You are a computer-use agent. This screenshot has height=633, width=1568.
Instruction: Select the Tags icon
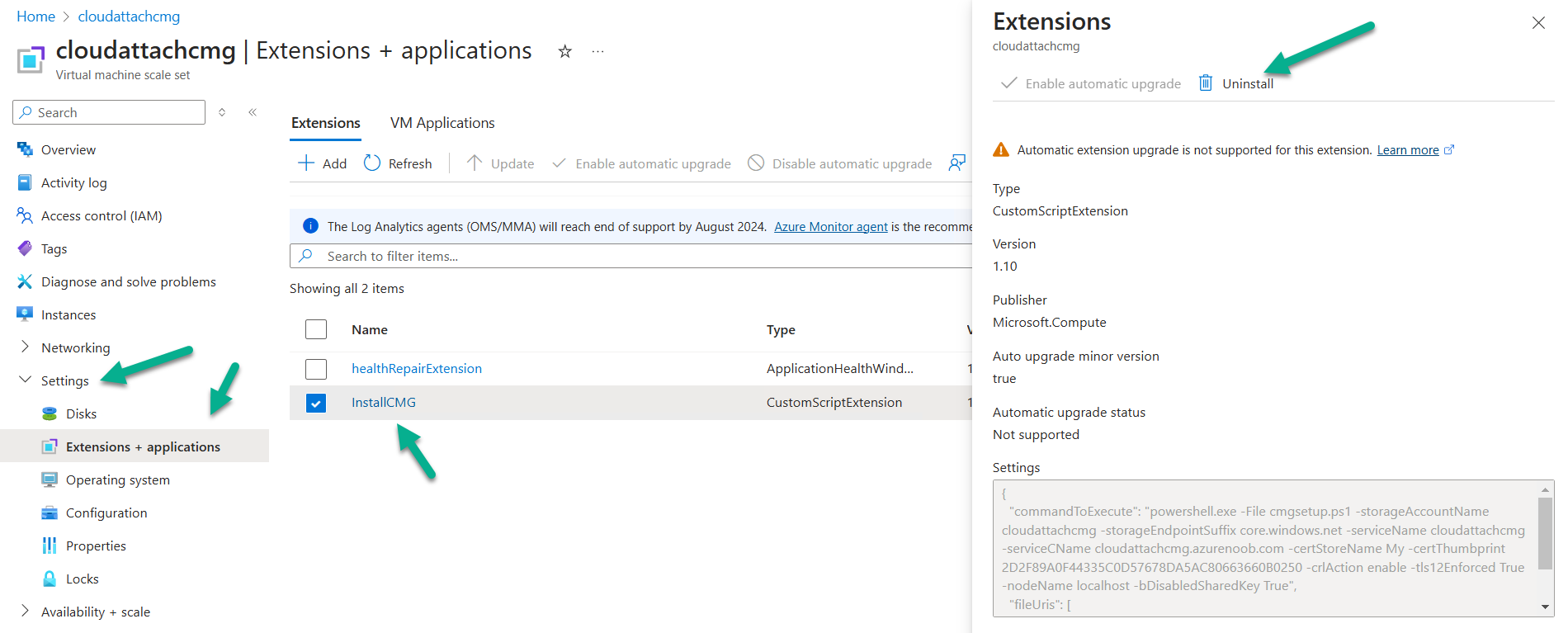[x=25, y=248]
